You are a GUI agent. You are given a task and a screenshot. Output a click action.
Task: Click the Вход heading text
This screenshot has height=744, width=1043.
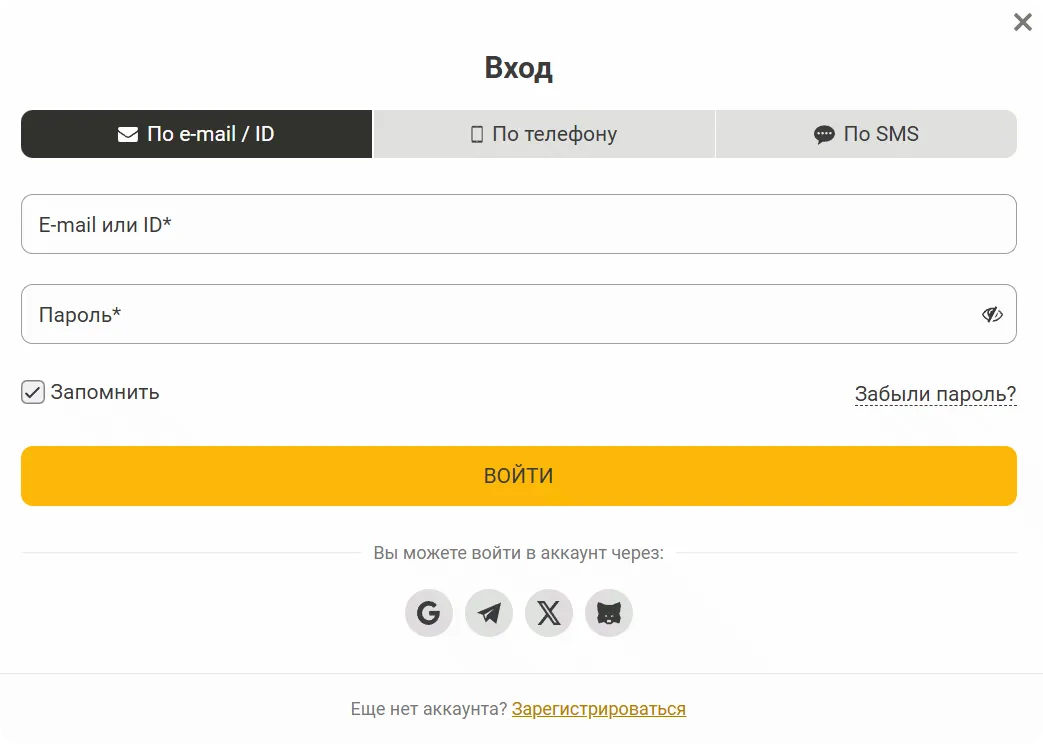518,68
